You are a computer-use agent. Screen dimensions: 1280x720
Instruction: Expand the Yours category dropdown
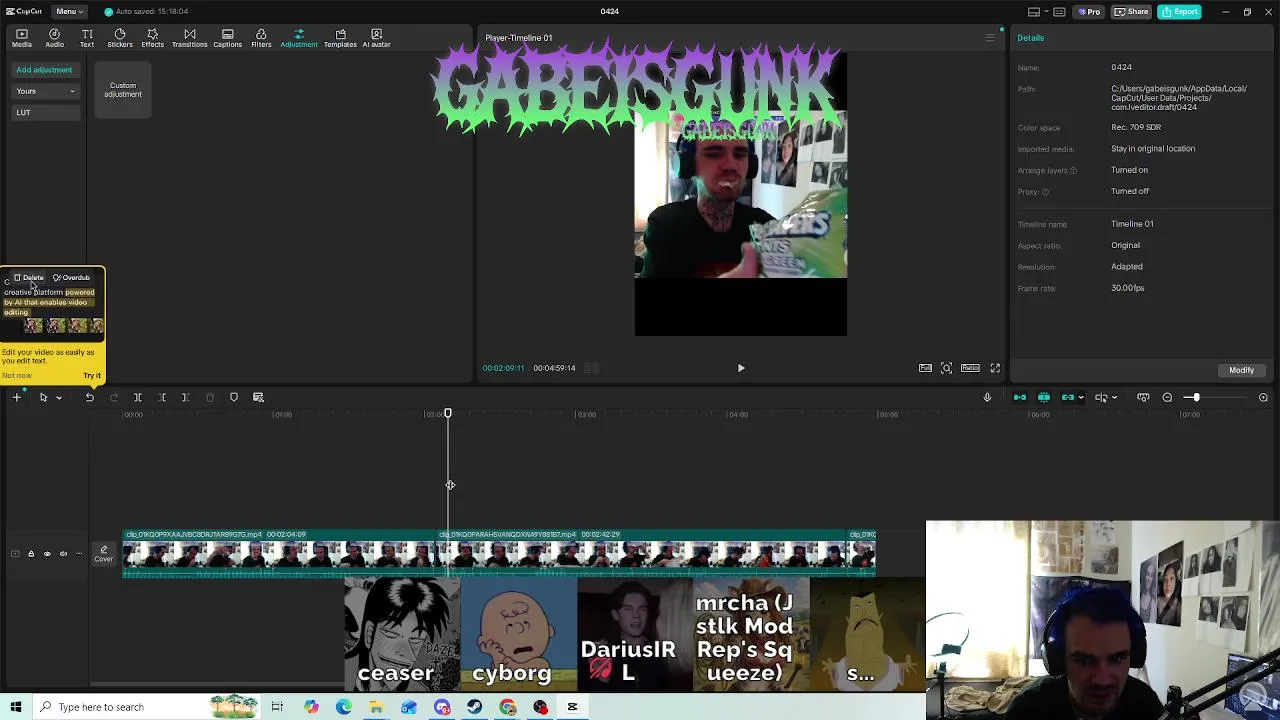pyautogui.click(x=46, y=91)
